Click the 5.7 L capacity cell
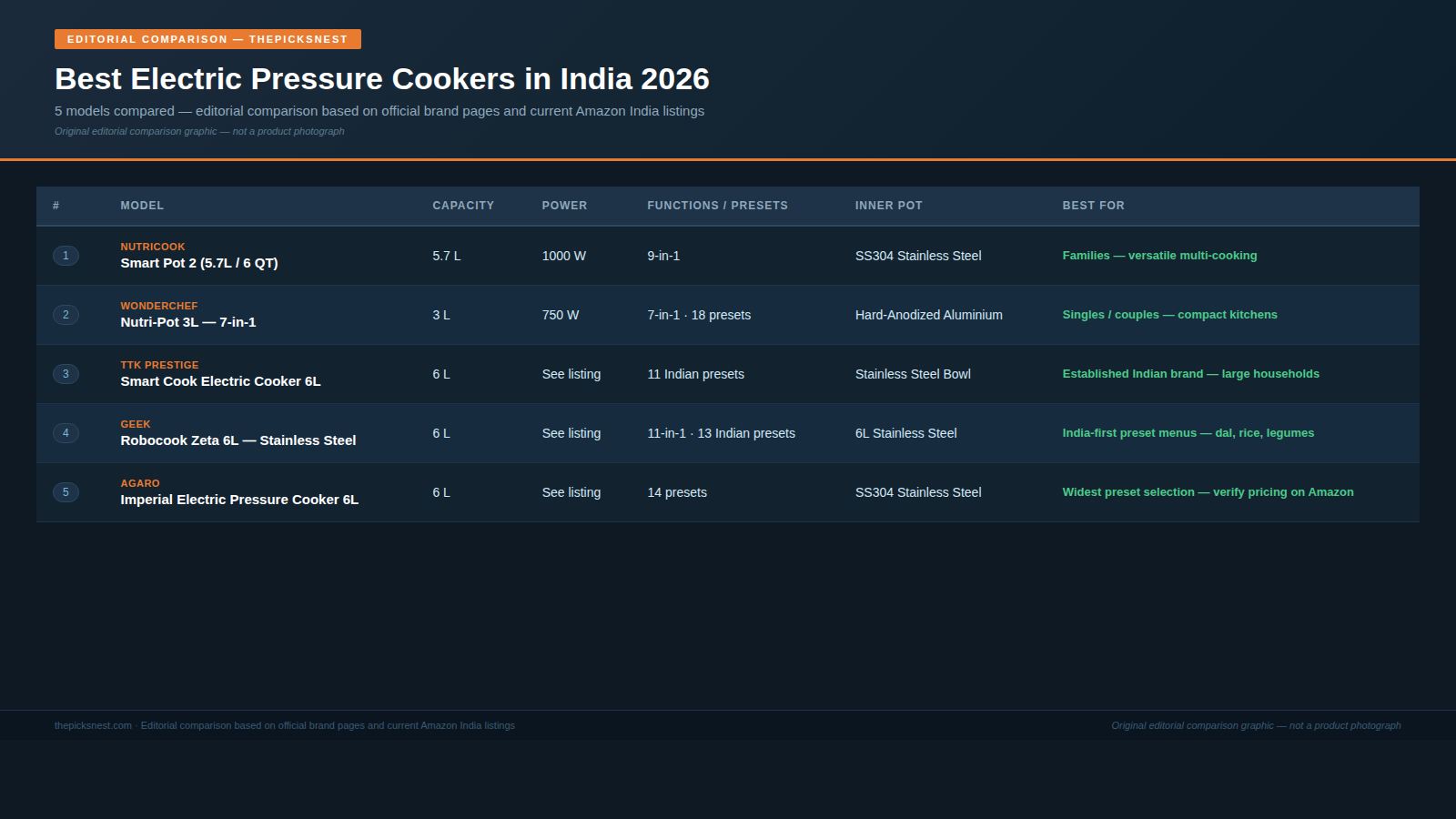 coord(447,256)
